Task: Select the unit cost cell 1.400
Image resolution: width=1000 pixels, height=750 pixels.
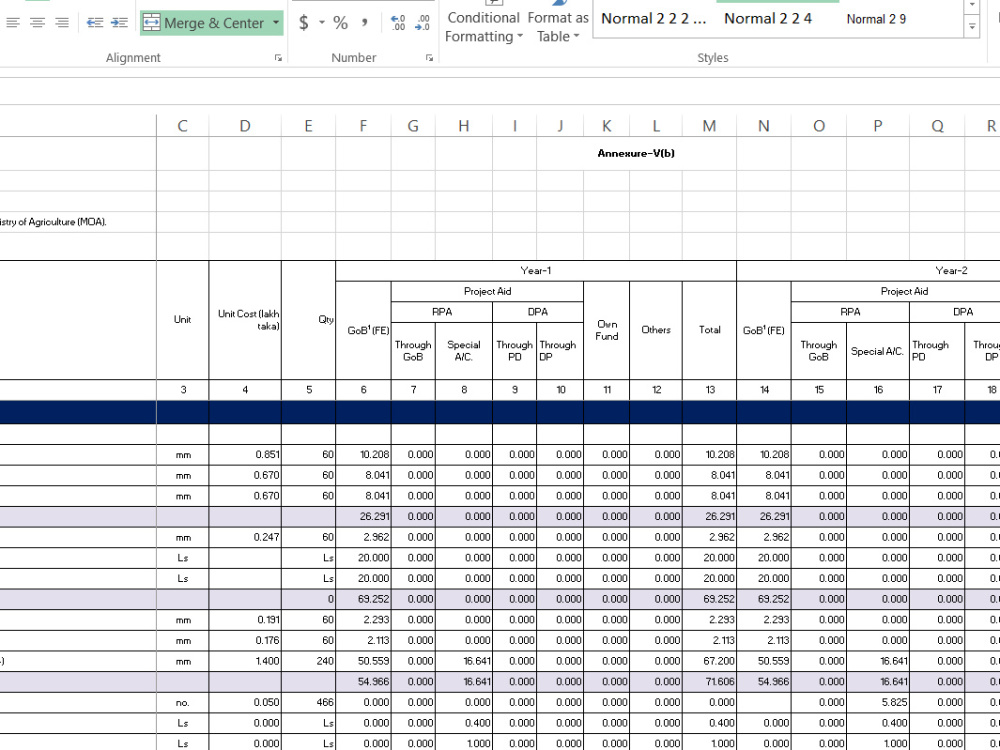Action: [x=245, y=661]
